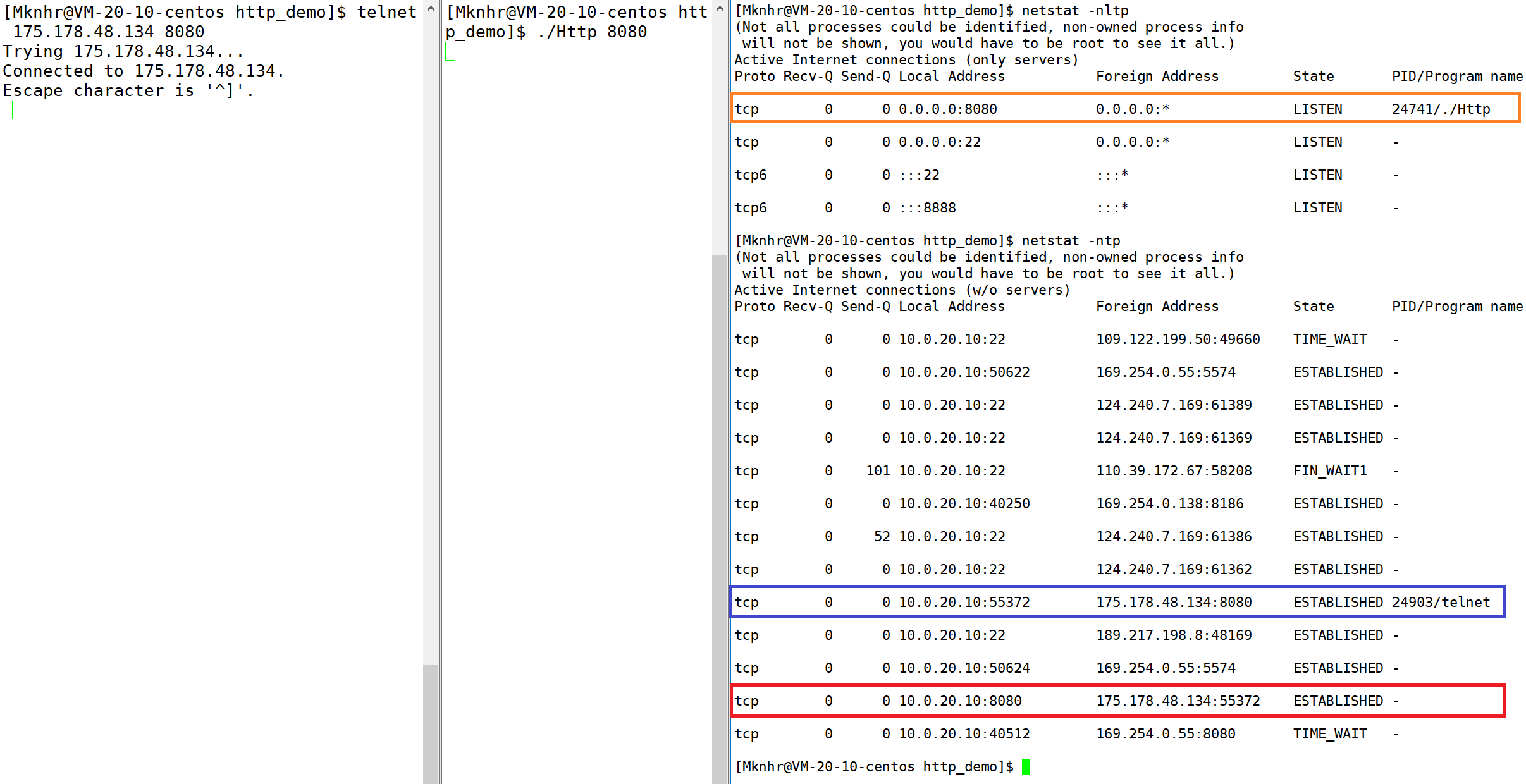Click the foreign address '124.240.7.169:61386'
Screen dimensions: 1526x784
point(1174,536)
